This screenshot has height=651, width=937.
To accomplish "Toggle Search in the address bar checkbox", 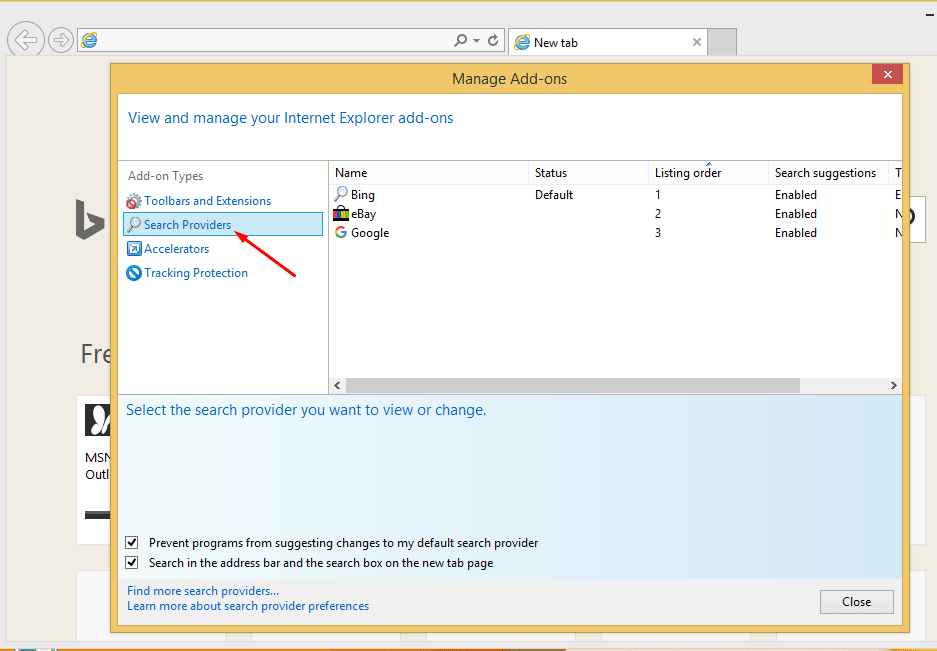I will pyautogui.click(x=131, y=563).
